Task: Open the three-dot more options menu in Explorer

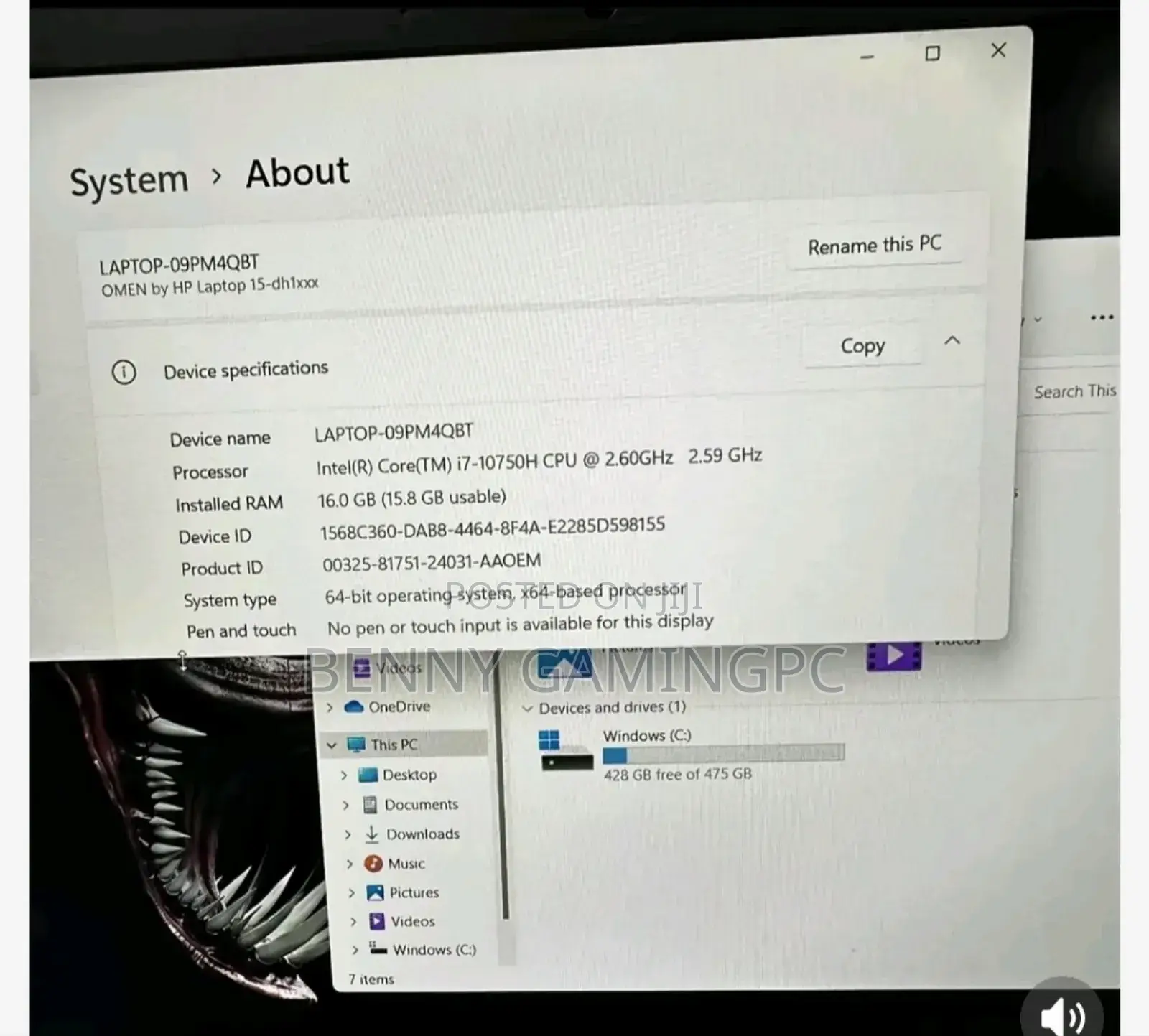Action: tap(1102, 317)
